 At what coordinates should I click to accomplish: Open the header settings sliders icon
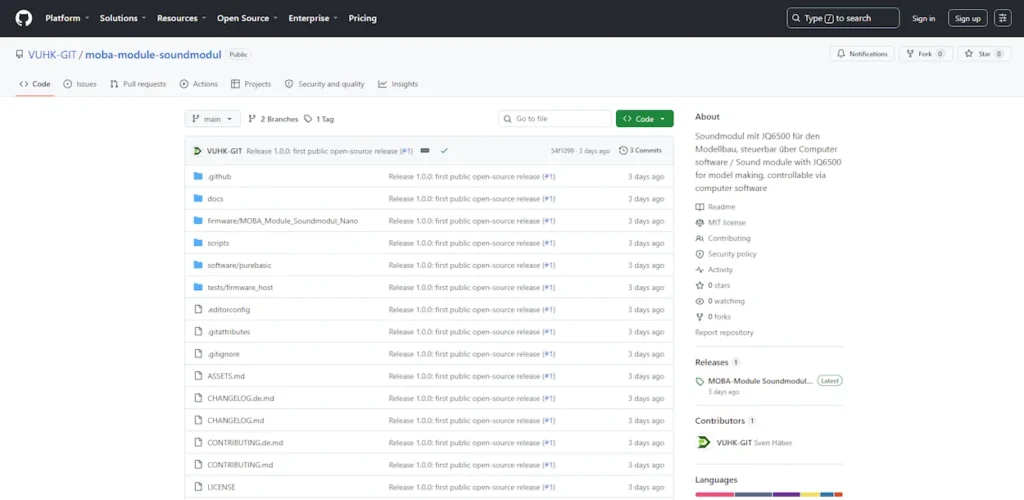pos(1002,18)
